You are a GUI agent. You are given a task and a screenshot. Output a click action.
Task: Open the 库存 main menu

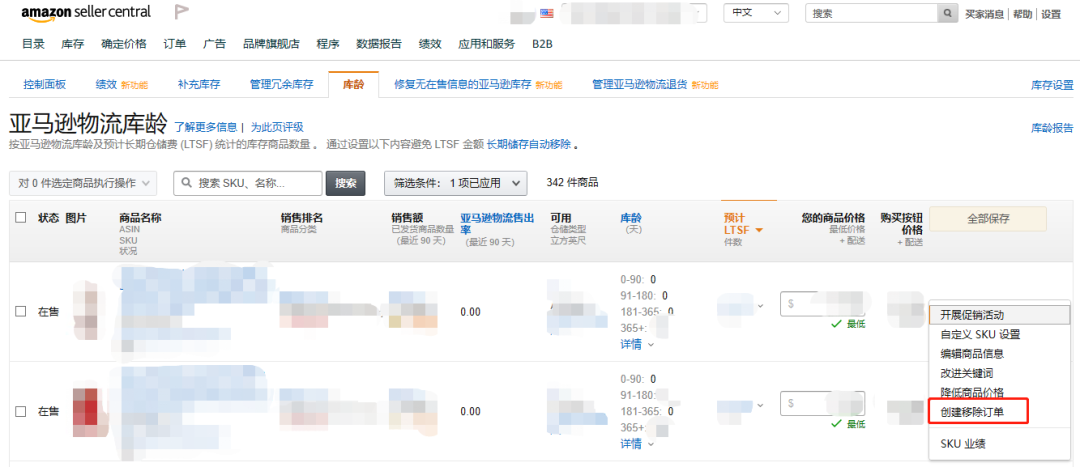tap(72, 44)
